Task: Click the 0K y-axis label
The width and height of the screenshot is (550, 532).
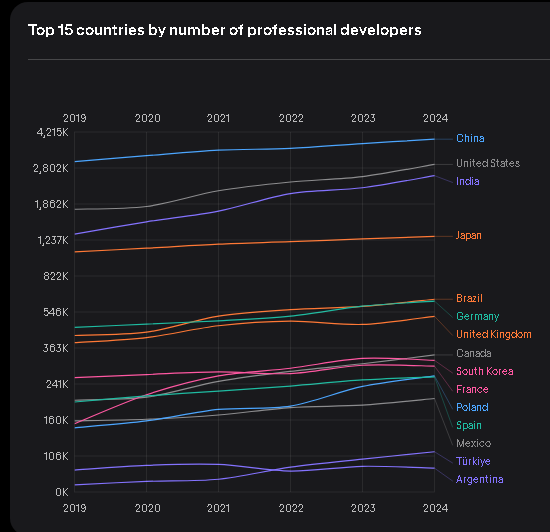Action: 61,492
